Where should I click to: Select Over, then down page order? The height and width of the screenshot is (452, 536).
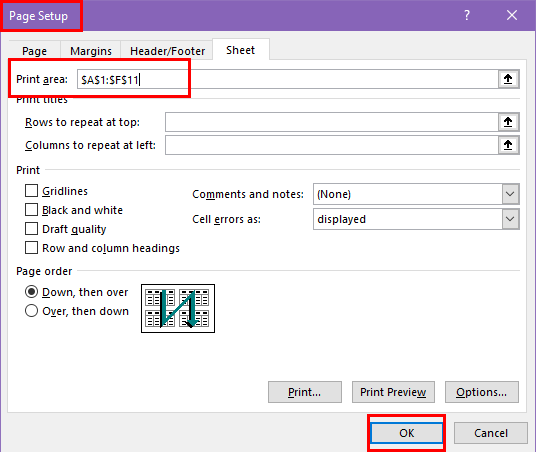tap(31, 311)
